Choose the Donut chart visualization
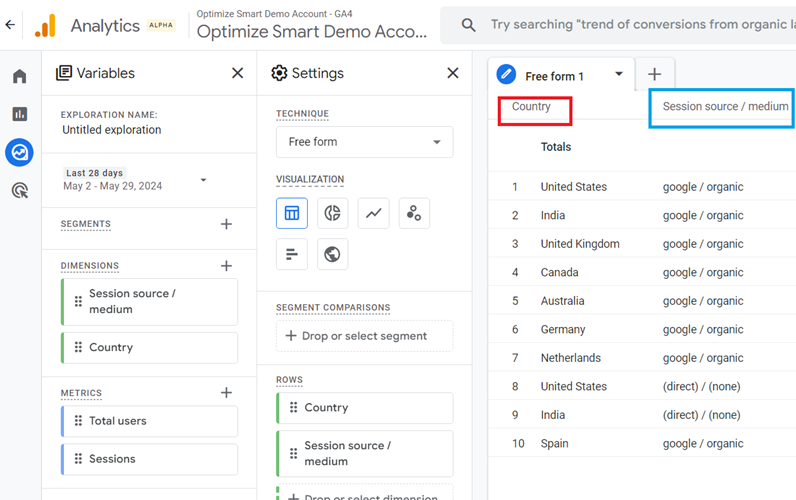The height and width of the screenshot is (500, 796). tap(333, 213)
